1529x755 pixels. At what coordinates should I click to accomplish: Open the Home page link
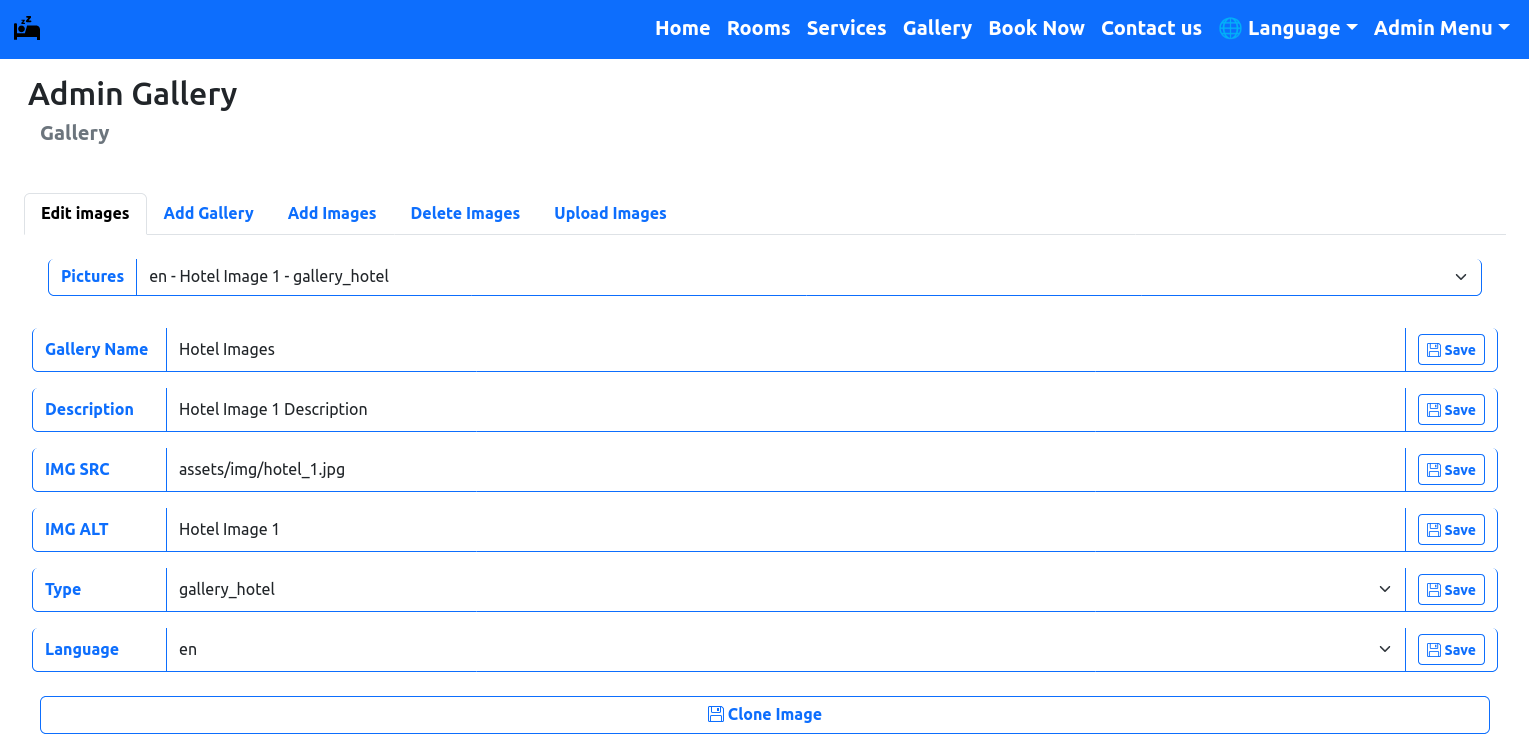pyautogui.click(x=683, y=29)
